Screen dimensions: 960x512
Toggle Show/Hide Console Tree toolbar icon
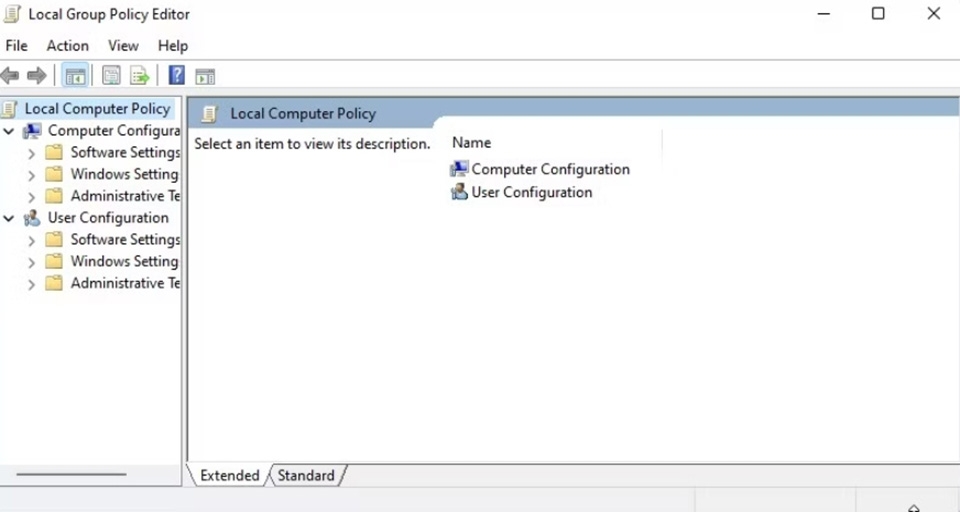75,77
